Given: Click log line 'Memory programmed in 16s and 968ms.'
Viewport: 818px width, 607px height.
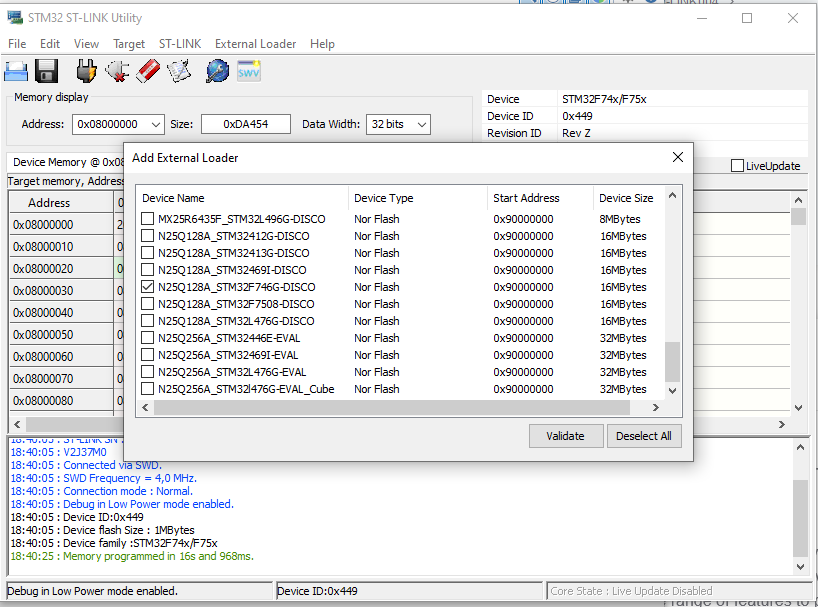Looking at the screenshot, I should tap(158, 556).
